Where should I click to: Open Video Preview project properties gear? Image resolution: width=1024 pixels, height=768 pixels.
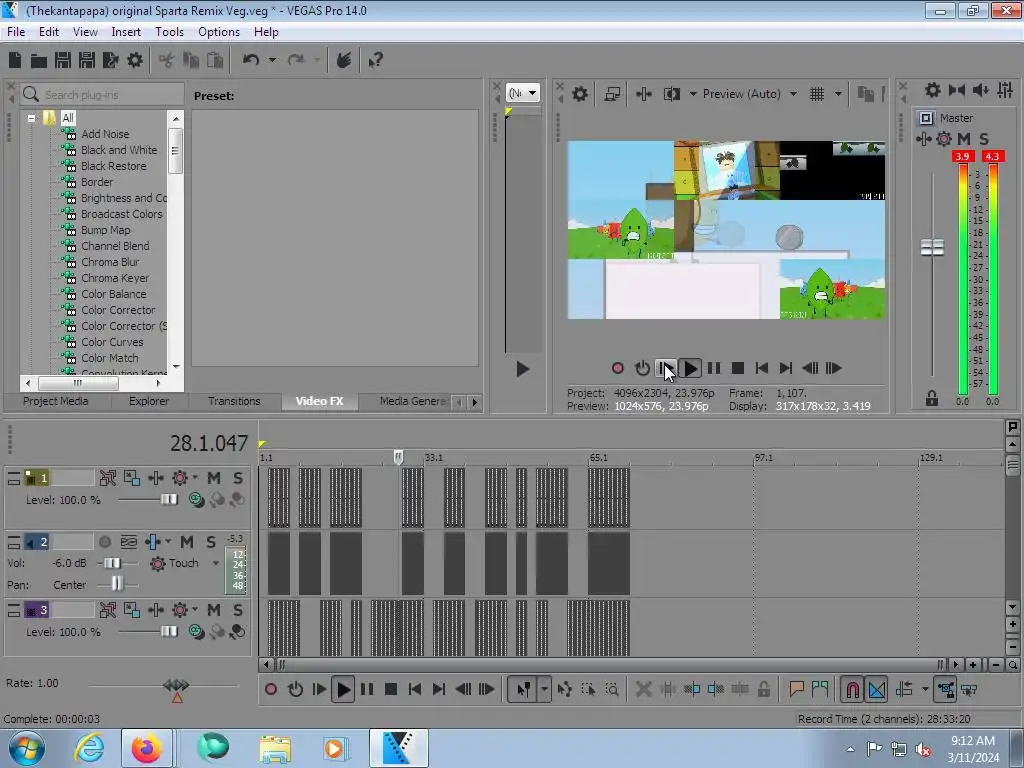(x=579, y=94)
